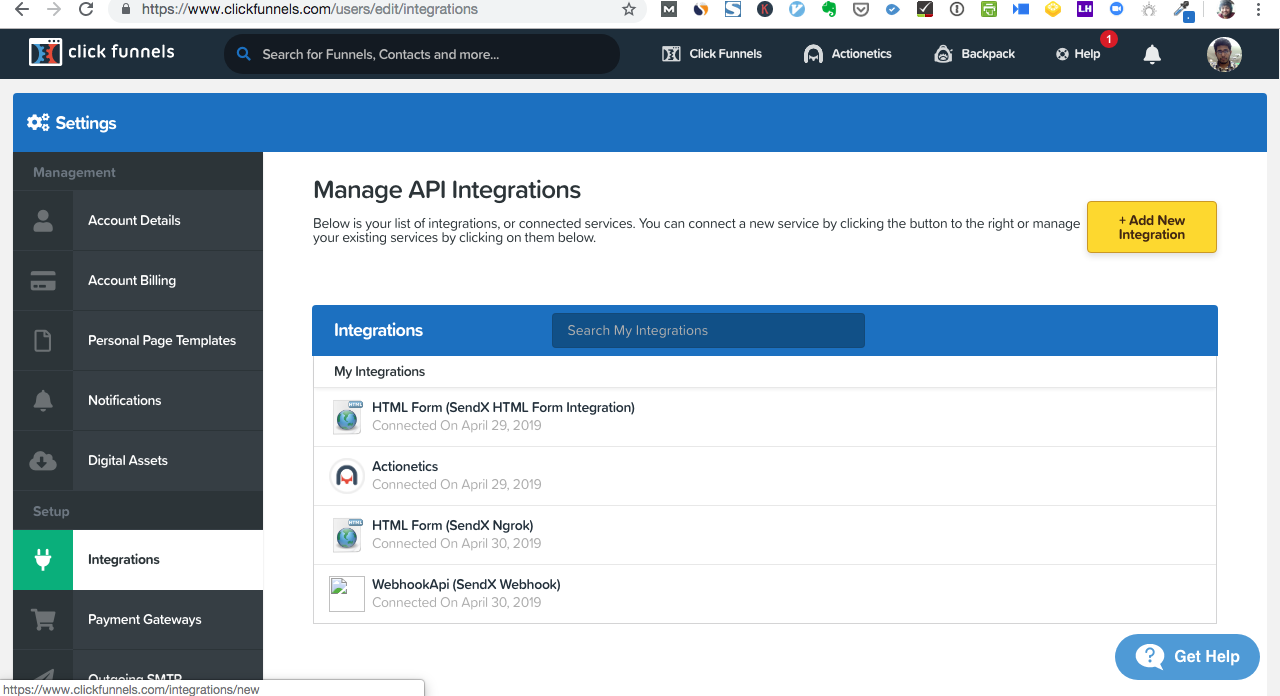The image size is (1280, 696).
Task: Open the Zoom extension icon
Action: coord(1117,9)
